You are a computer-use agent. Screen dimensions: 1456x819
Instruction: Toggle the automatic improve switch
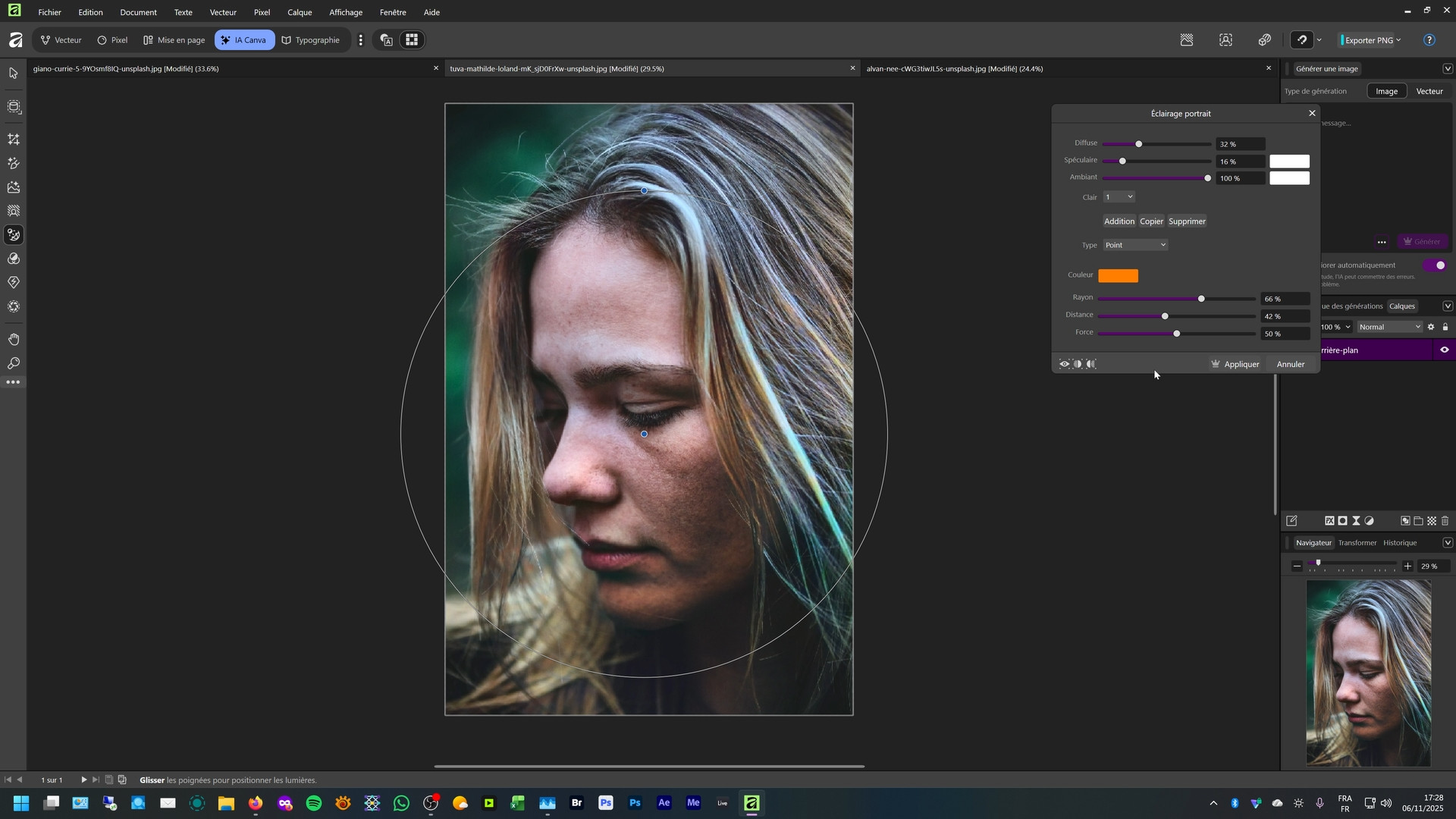pyautogui.click(x=1435, y=265)
